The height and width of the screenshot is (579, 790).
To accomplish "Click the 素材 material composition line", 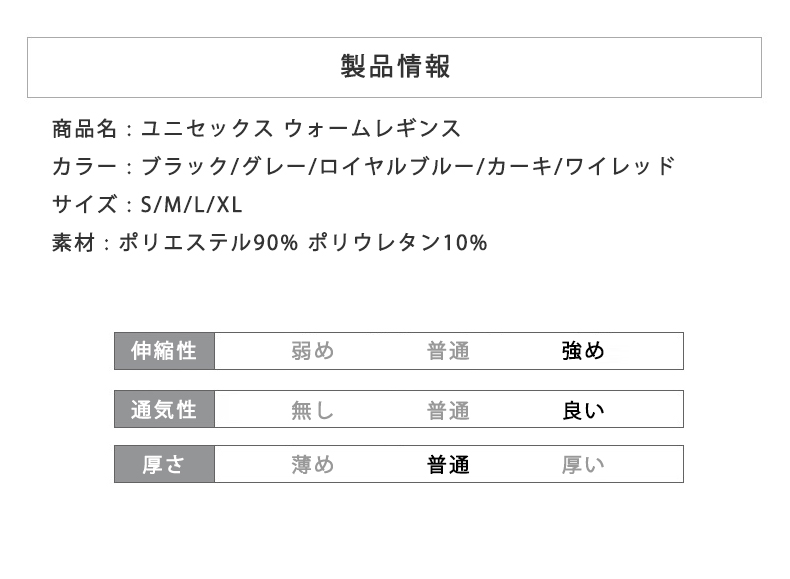I will click(x=269, y=243).
